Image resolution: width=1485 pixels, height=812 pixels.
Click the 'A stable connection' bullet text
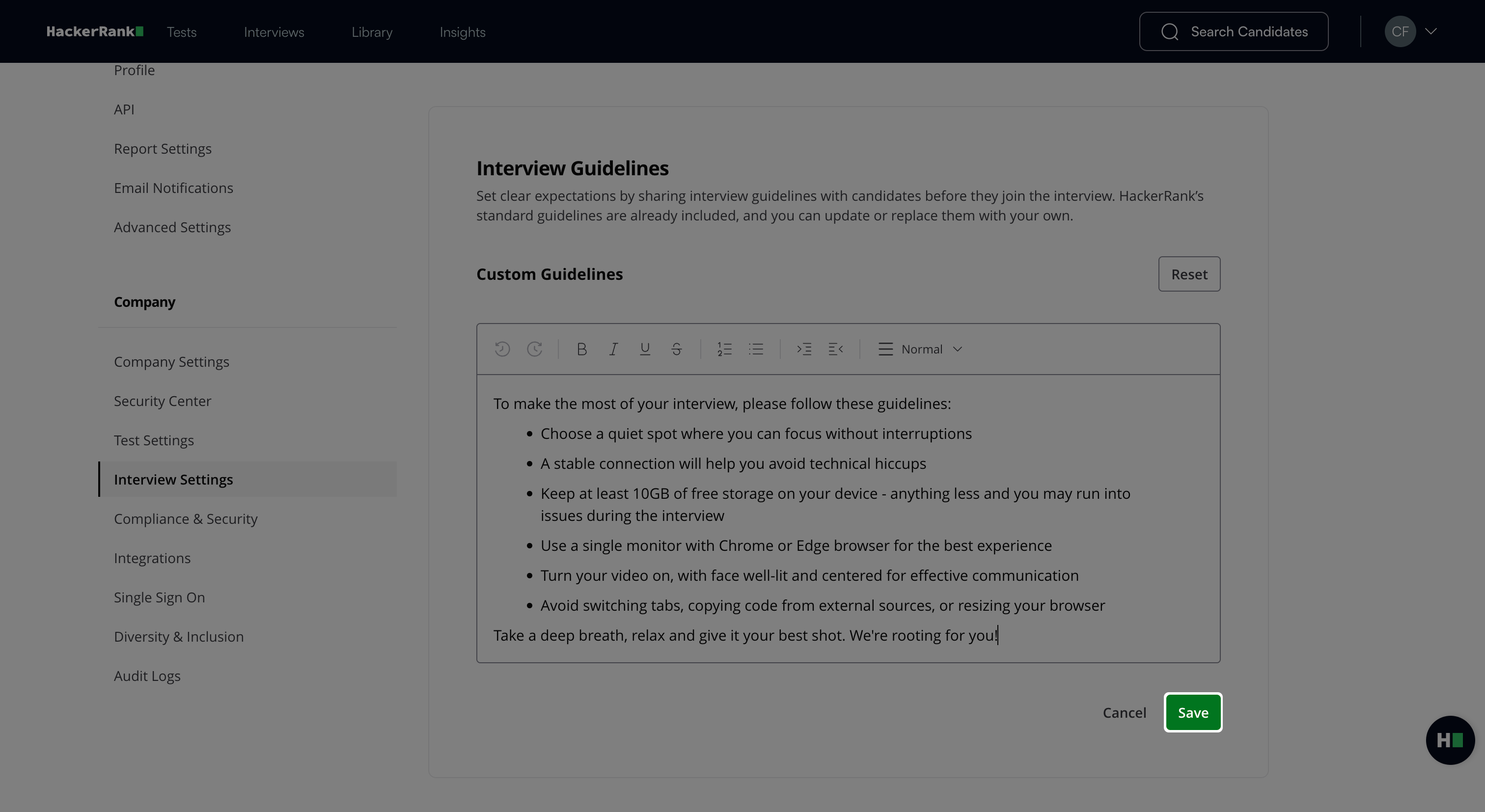coord(733,464)
